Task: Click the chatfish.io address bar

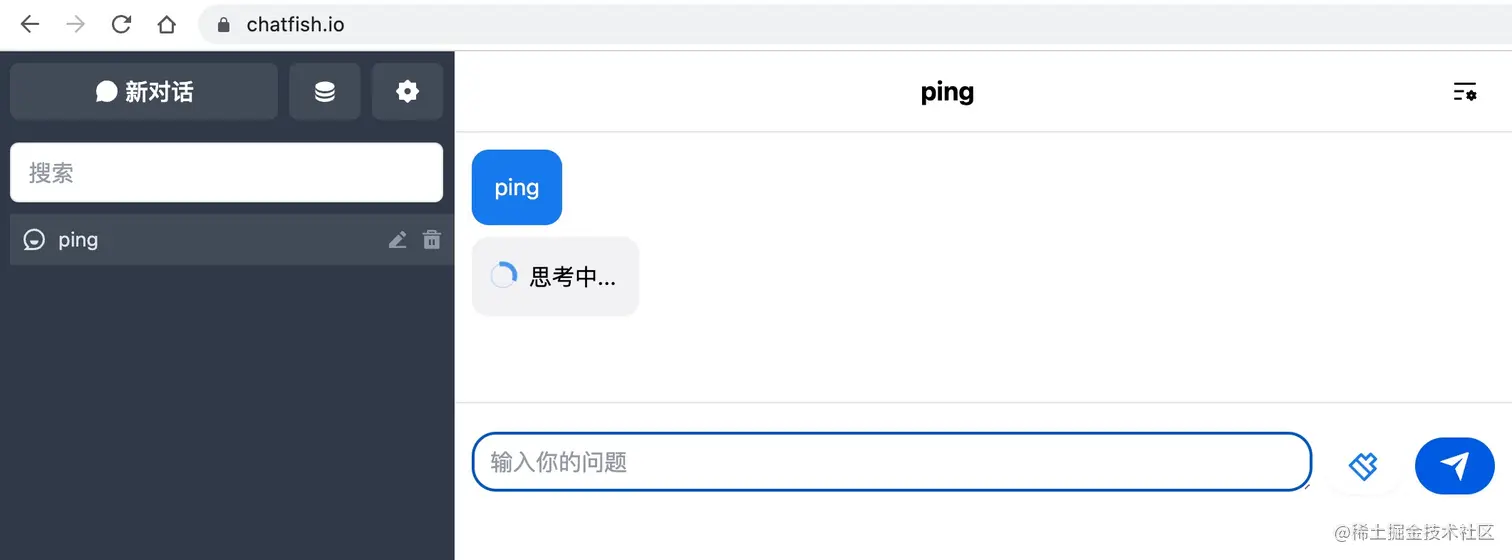Action: [700, 24]
